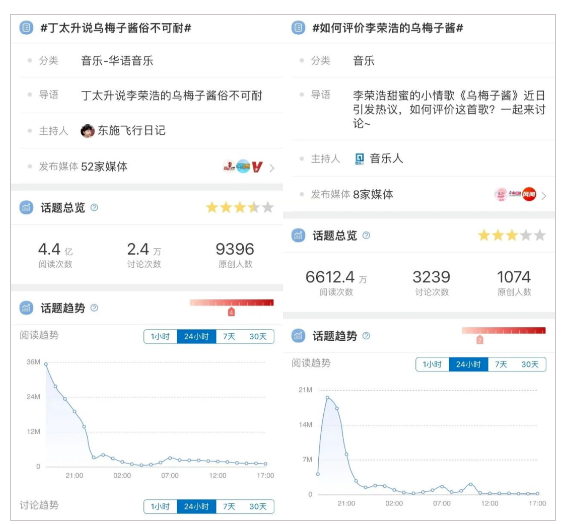Open the media logos next to 52家媒体

(x=243, y=166)
